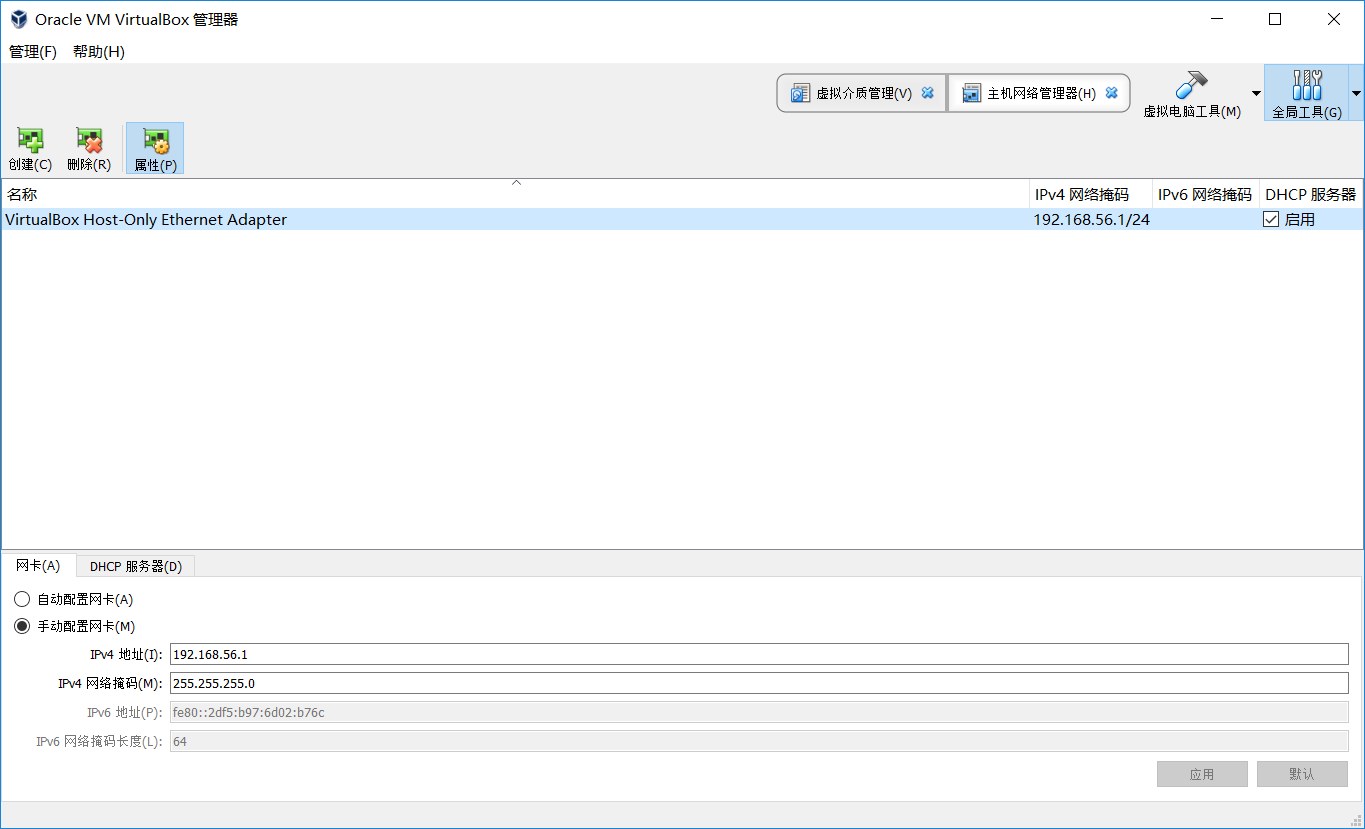Sort by IPv4 网络掩码 column header
The height and width of the screenshot is (829, 1365).
pyautogui.click(x=1091, y=194)
